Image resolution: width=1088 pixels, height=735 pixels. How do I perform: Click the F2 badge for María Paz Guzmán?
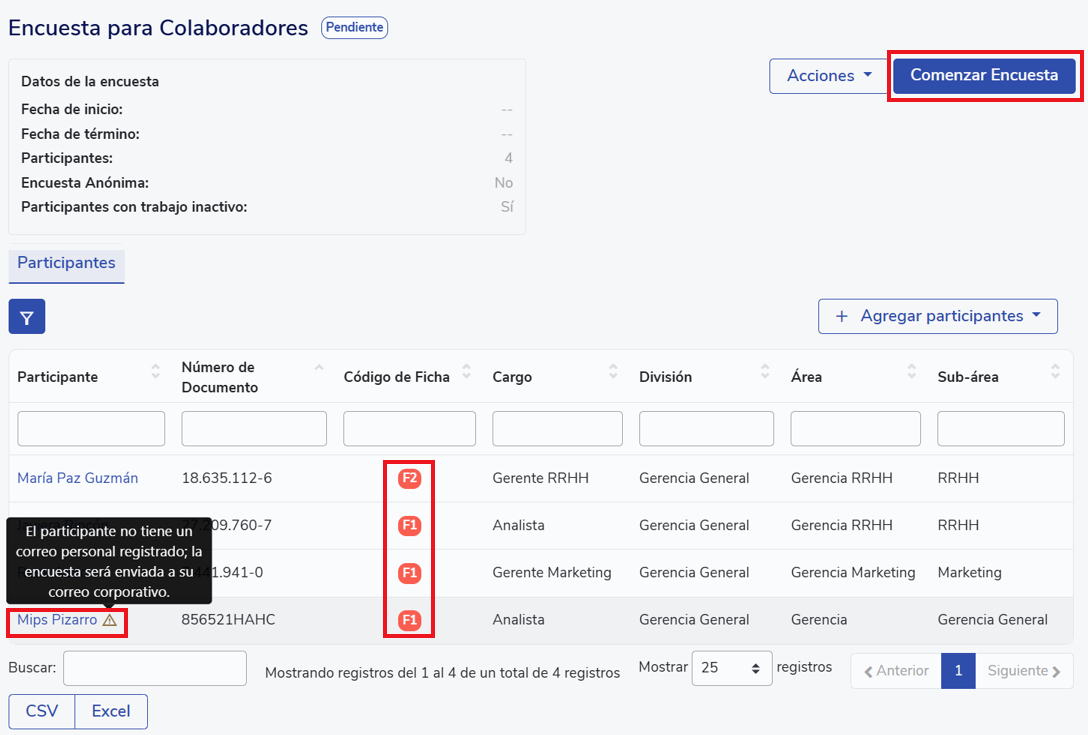409,478
